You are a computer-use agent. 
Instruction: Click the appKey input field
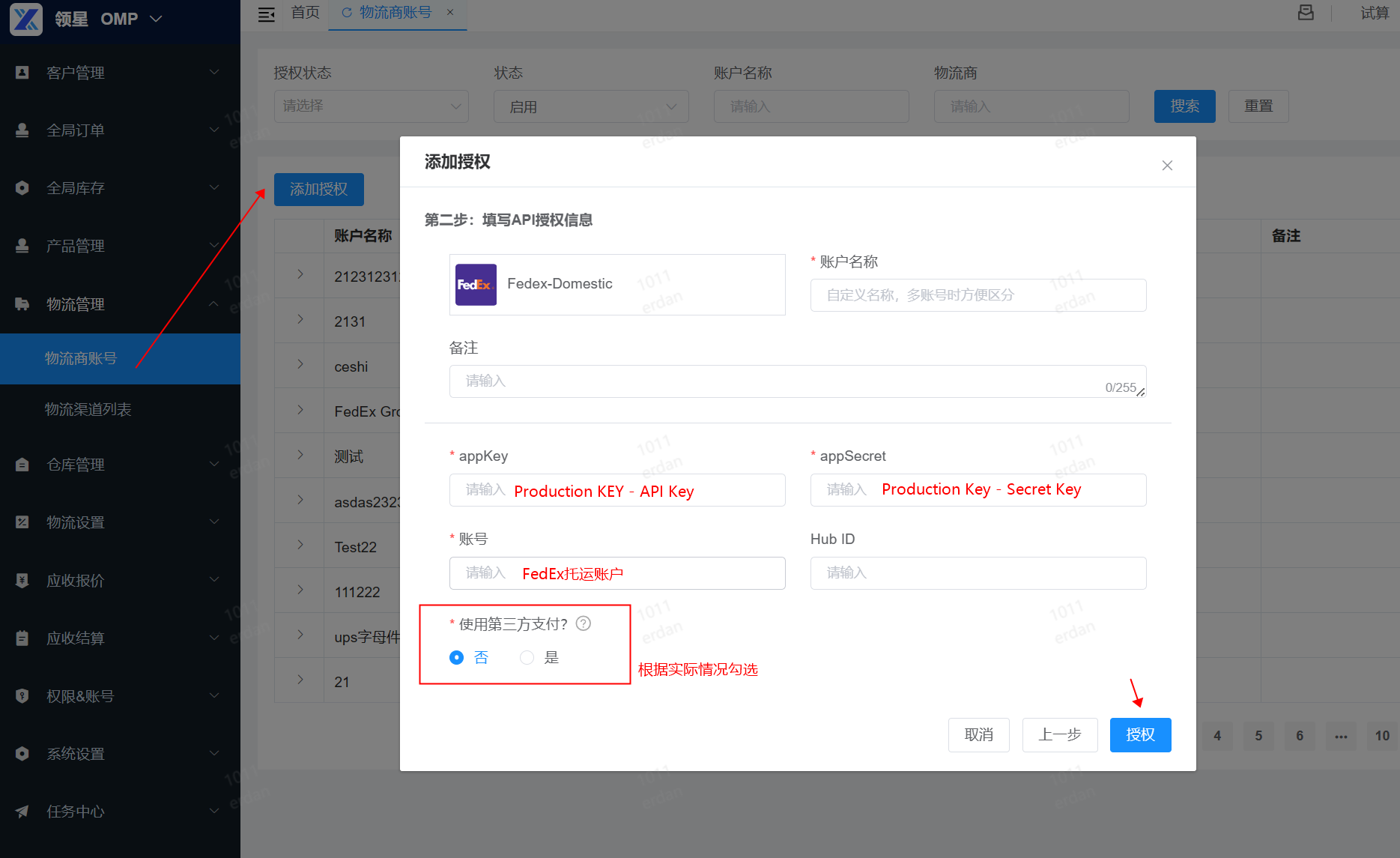pyautogui.click(x=616, y=490)
